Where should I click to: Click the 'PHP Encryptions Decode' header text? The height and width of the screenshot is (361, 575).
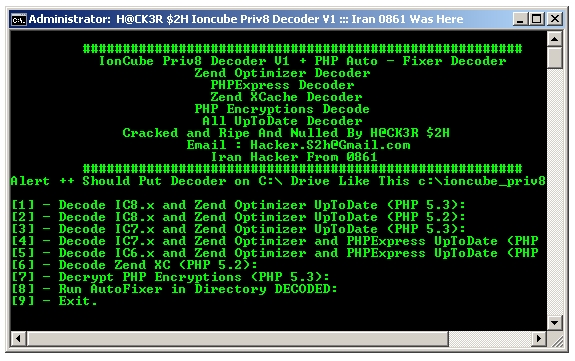coord(282,109)
